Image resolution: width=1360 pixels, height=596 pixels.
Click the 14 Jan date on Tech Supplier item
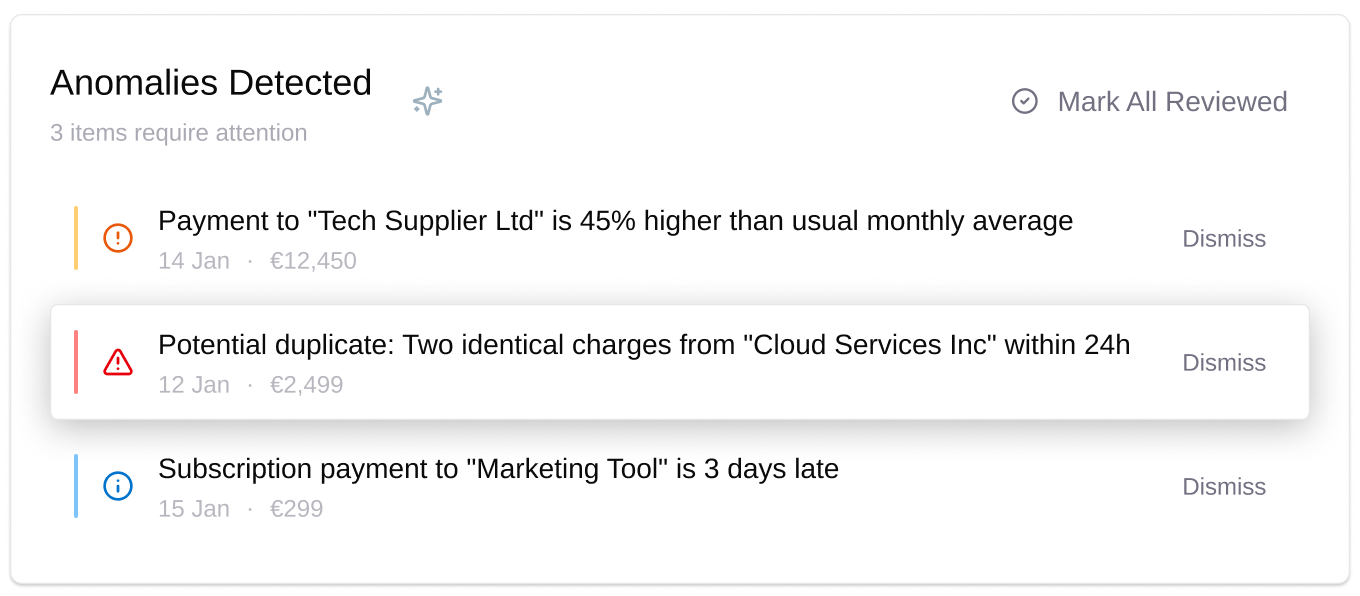(194, 261)
